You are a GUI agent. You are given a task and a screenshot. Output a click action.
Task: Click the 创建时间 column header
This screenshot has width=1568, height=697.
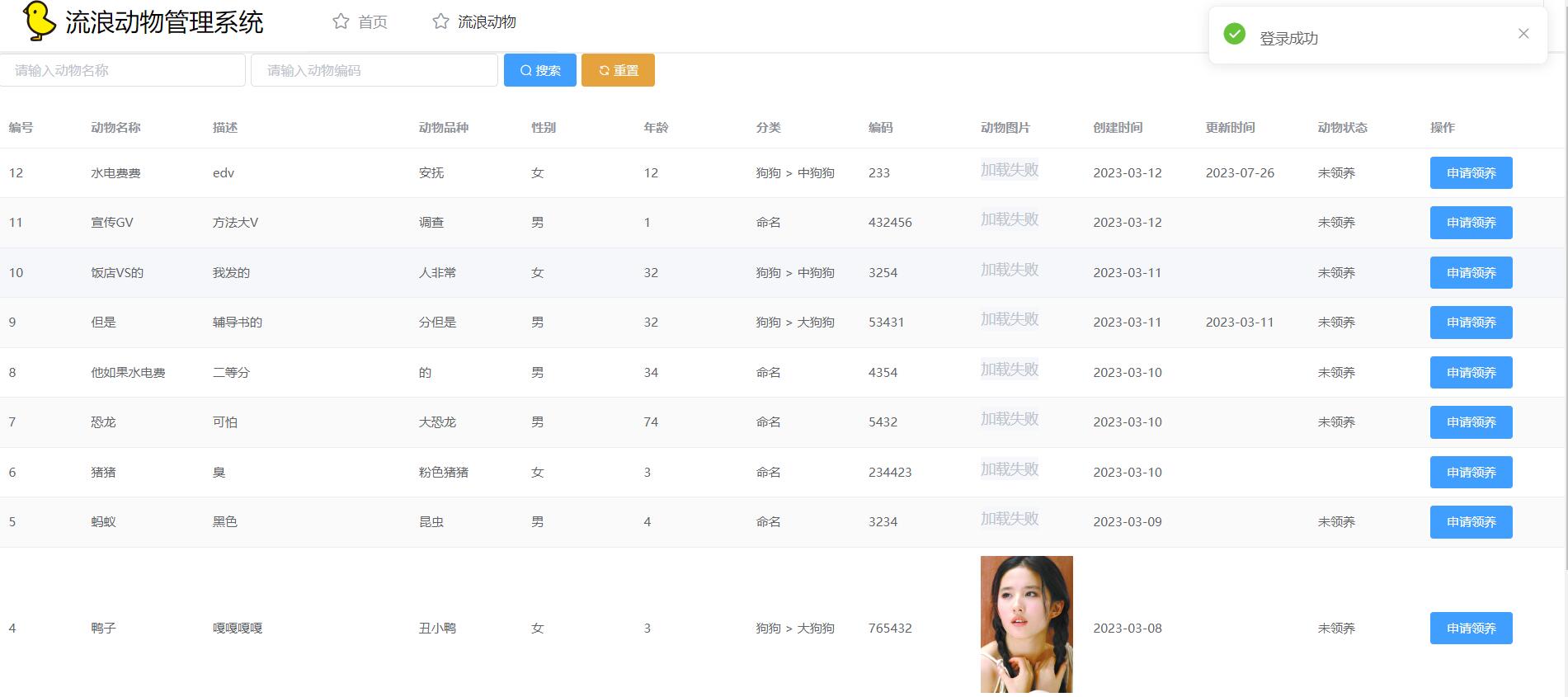[x=1118, y=128]
